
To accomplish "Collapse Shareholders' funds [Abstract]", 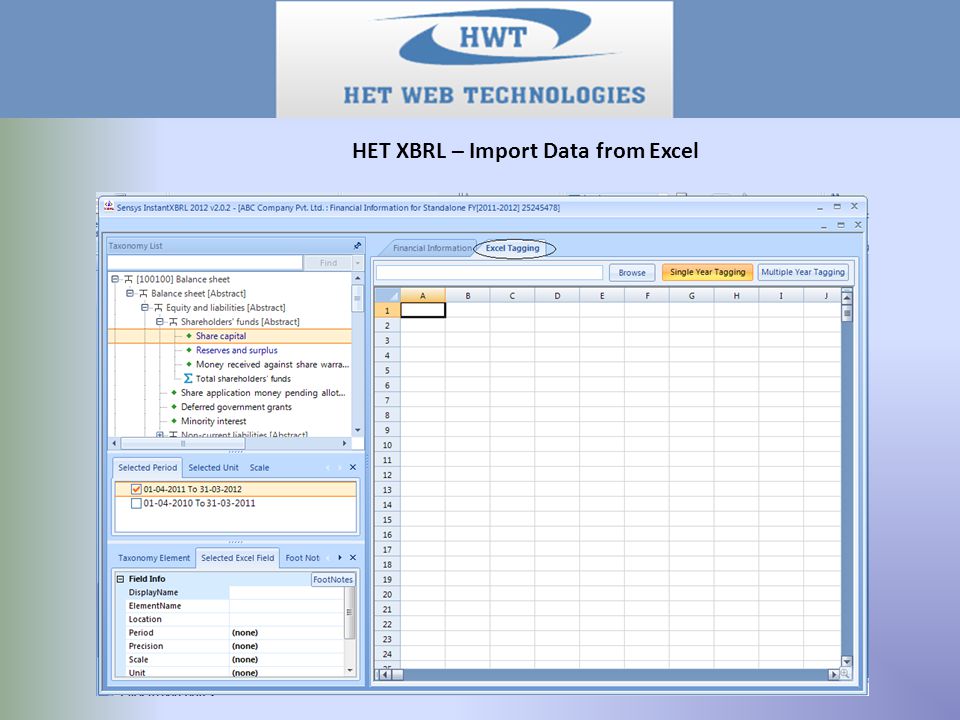I will (159, 321).
